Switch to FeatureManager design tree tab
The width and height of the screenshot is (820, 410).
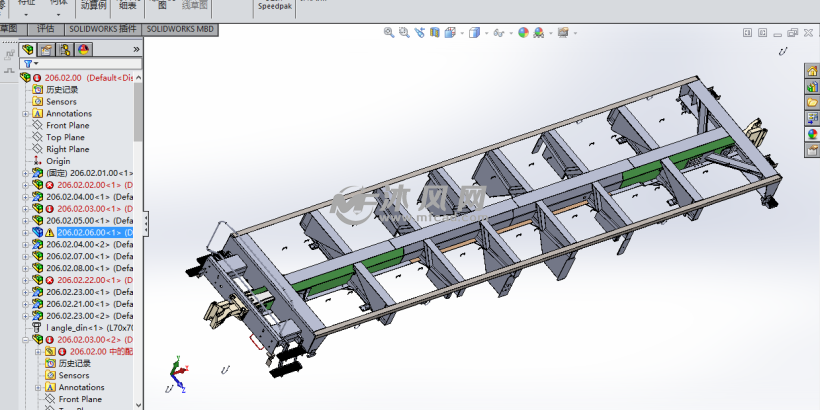click(x=28, y=50)
